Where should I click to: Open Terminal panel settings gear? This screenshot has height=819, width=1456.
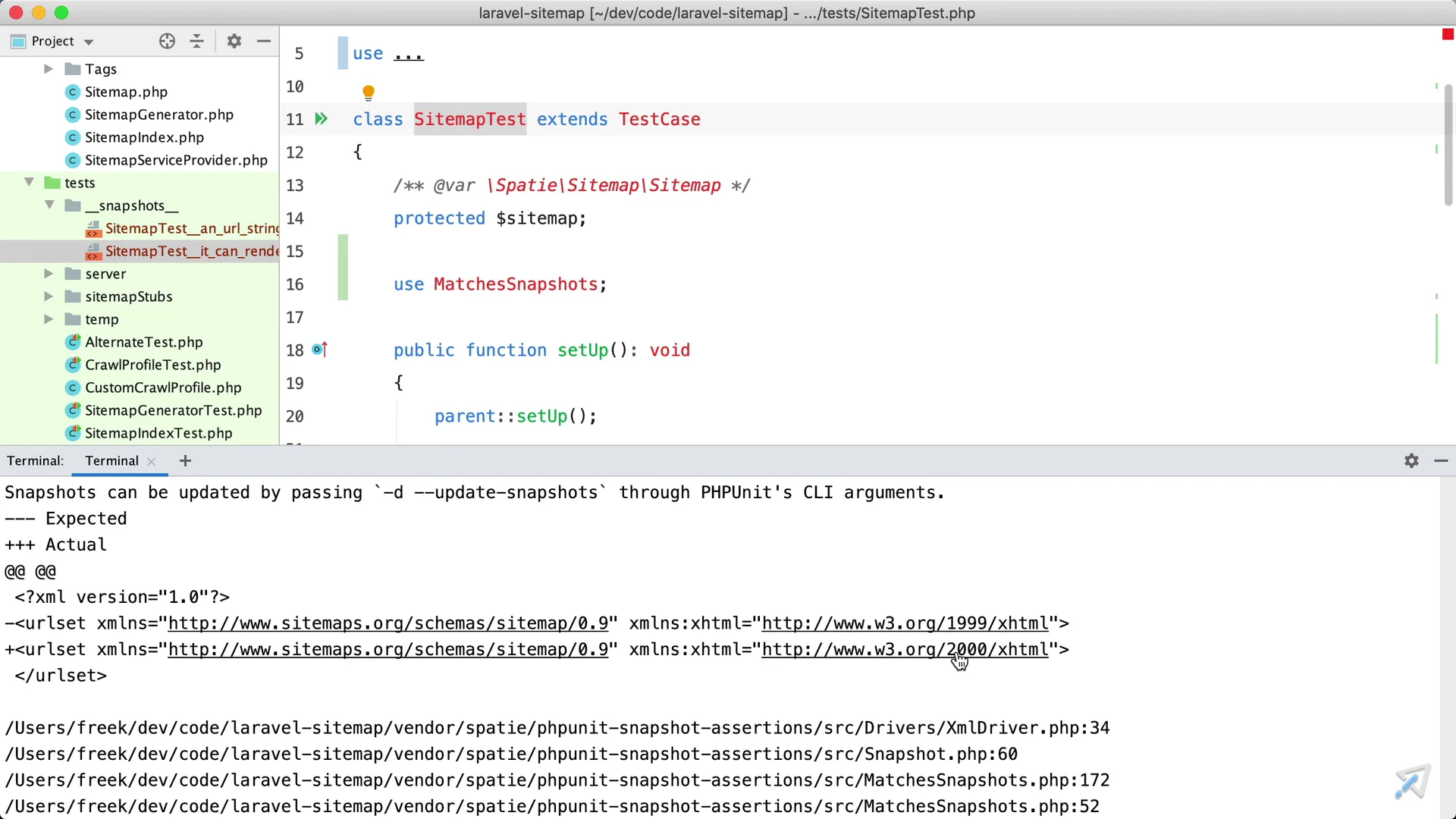coord(1411,460)
